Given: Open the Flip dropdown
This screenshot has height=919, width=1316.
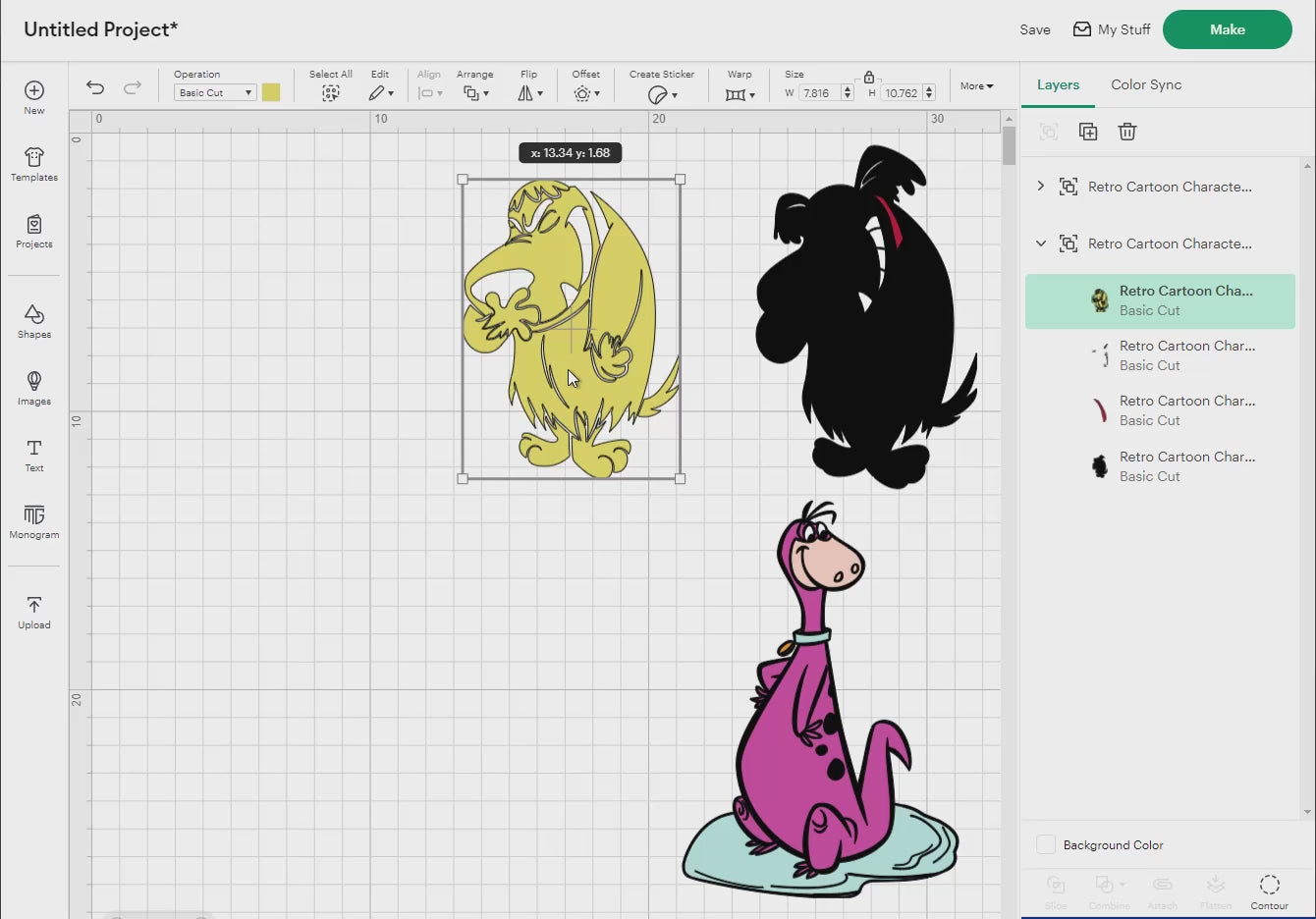Looking at the screenshot, I should (530, 93).
